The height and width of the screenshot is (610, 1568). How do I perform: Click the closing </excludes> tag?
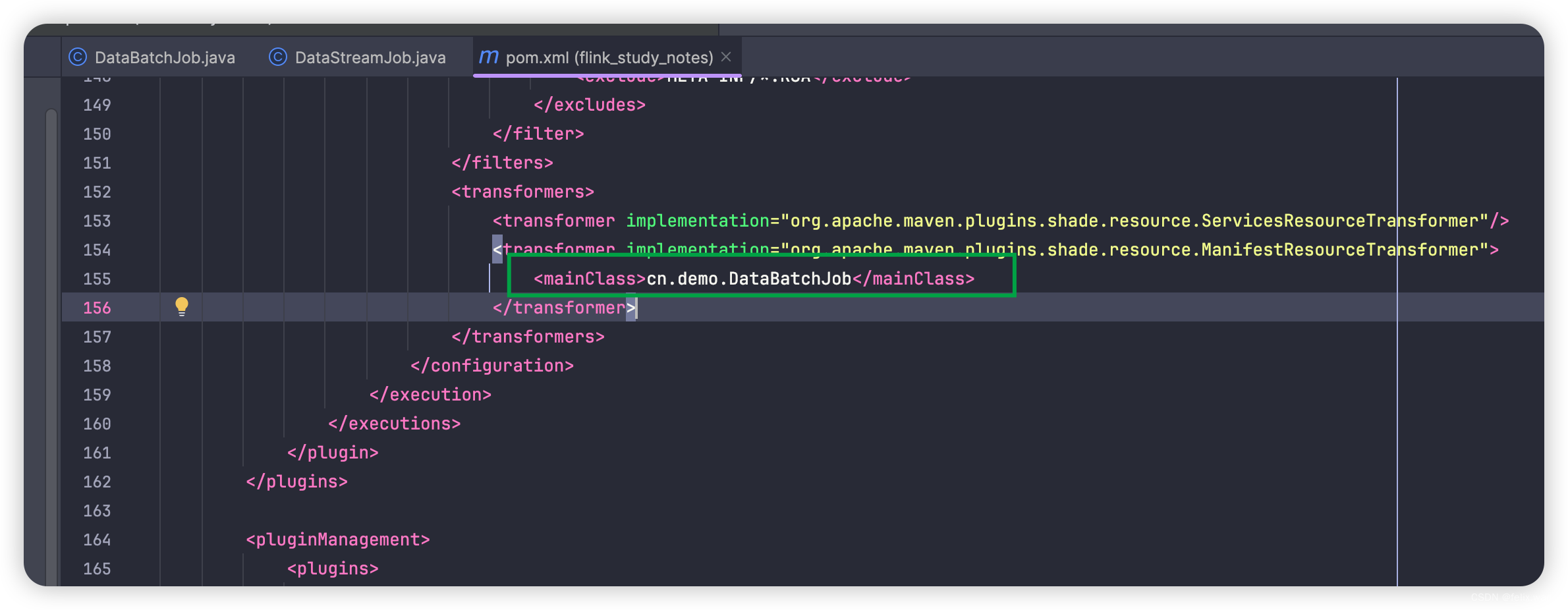(590, 105)
